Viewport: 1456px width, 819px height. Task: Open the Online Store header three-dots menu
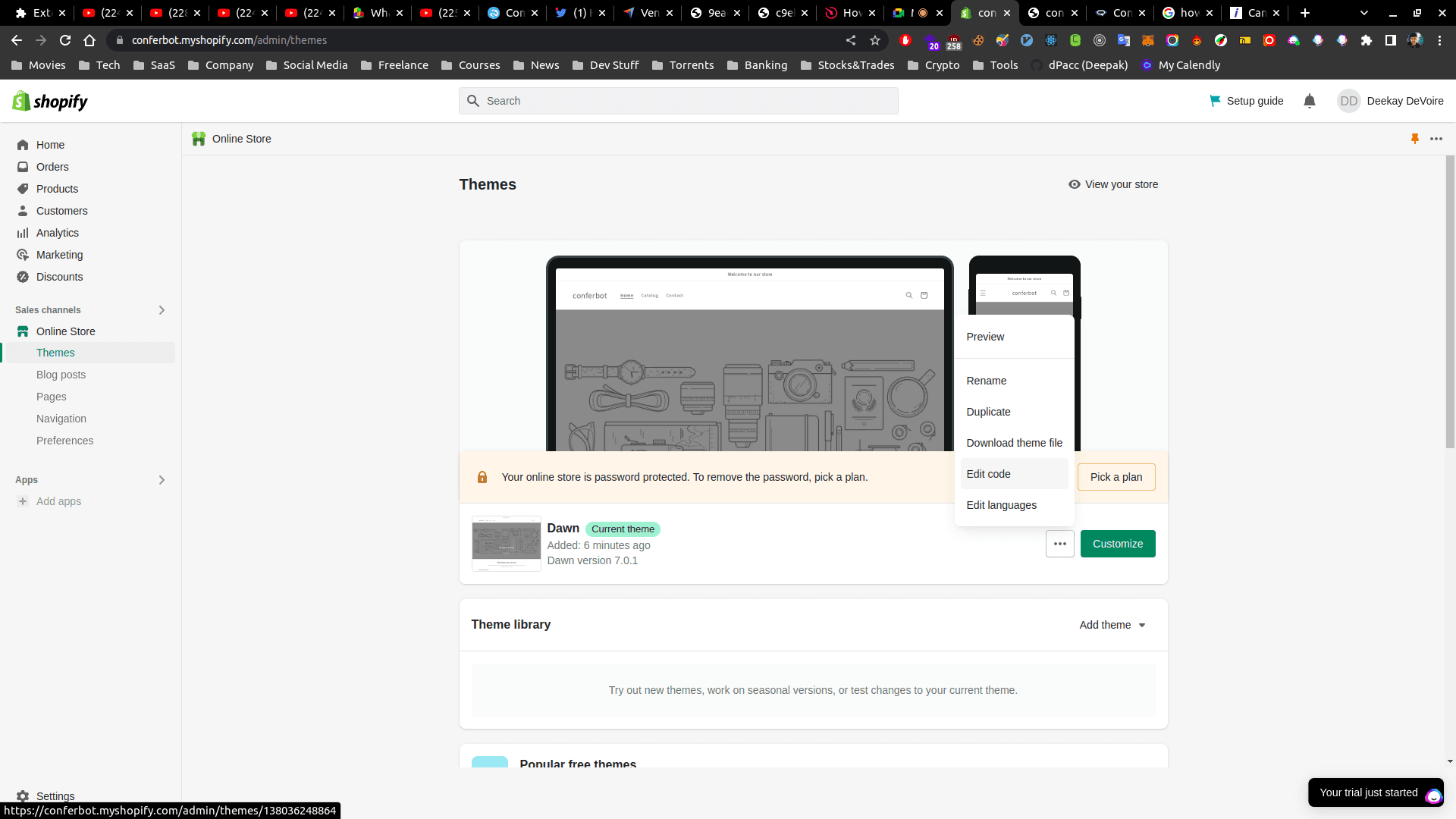1436,139
